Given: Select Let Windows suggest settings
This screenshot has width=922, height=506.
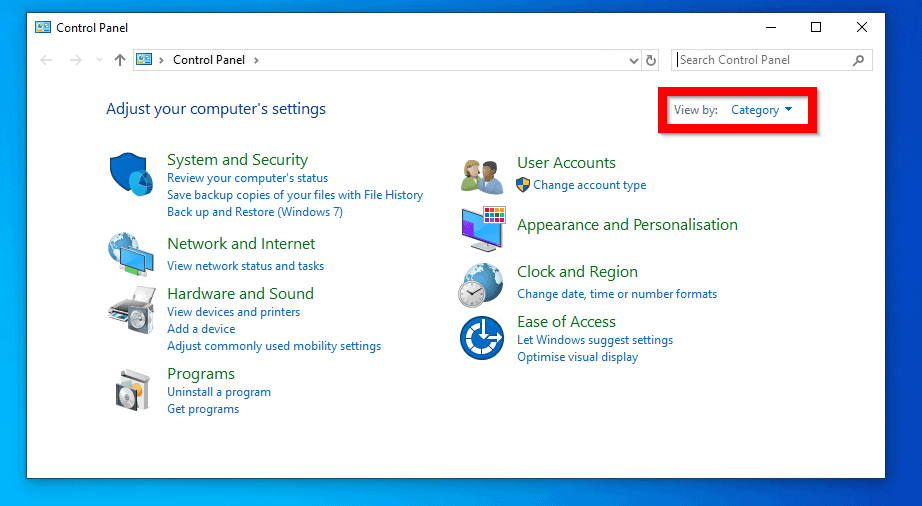Looking at the screenshot, I should (595, 340).
